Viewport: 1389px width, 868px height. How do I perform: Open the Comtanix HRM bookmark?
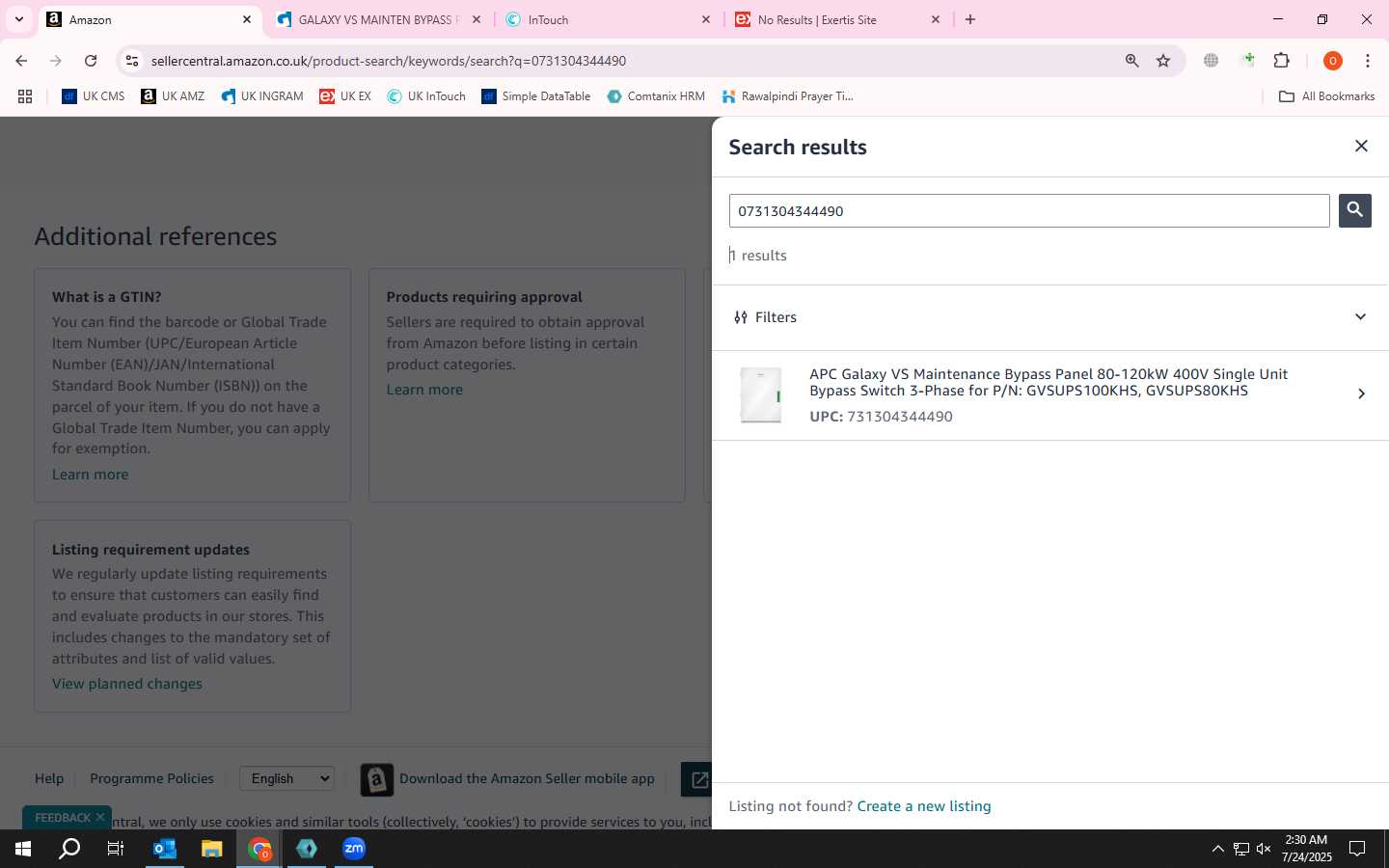click(x=656, y=96)
